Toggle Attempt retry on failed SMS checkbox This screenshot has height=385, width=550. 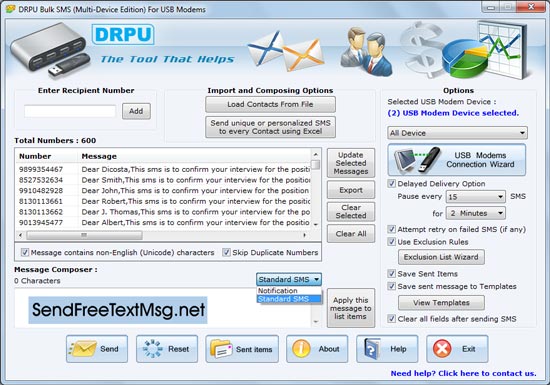pyautogui.click(x=391, y=229)
